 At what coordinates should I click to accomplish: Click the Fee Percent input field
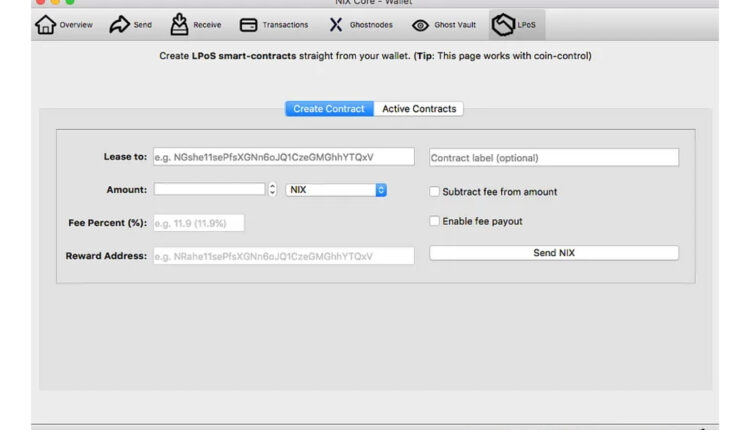tap(198, 223)
